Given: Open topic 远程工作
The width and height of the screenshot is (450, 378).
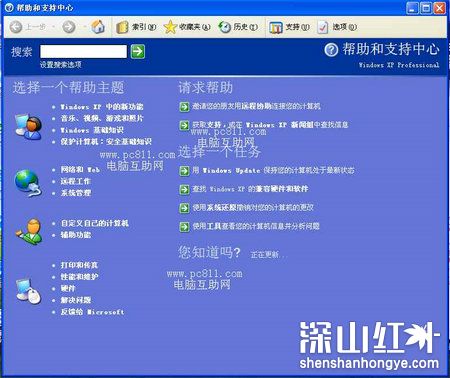Looking at the screenshot, I should [x=76, y=181].
